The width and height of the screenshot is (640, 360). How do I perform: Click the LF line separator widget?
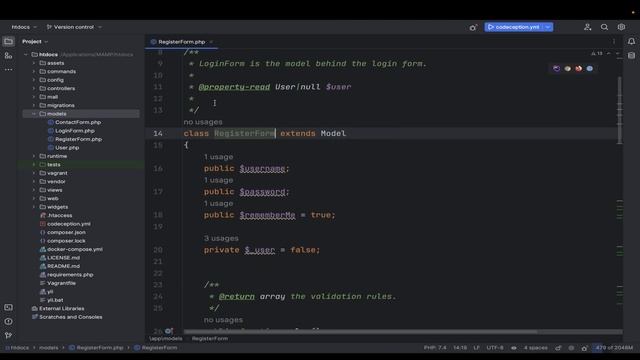point(476,348)
